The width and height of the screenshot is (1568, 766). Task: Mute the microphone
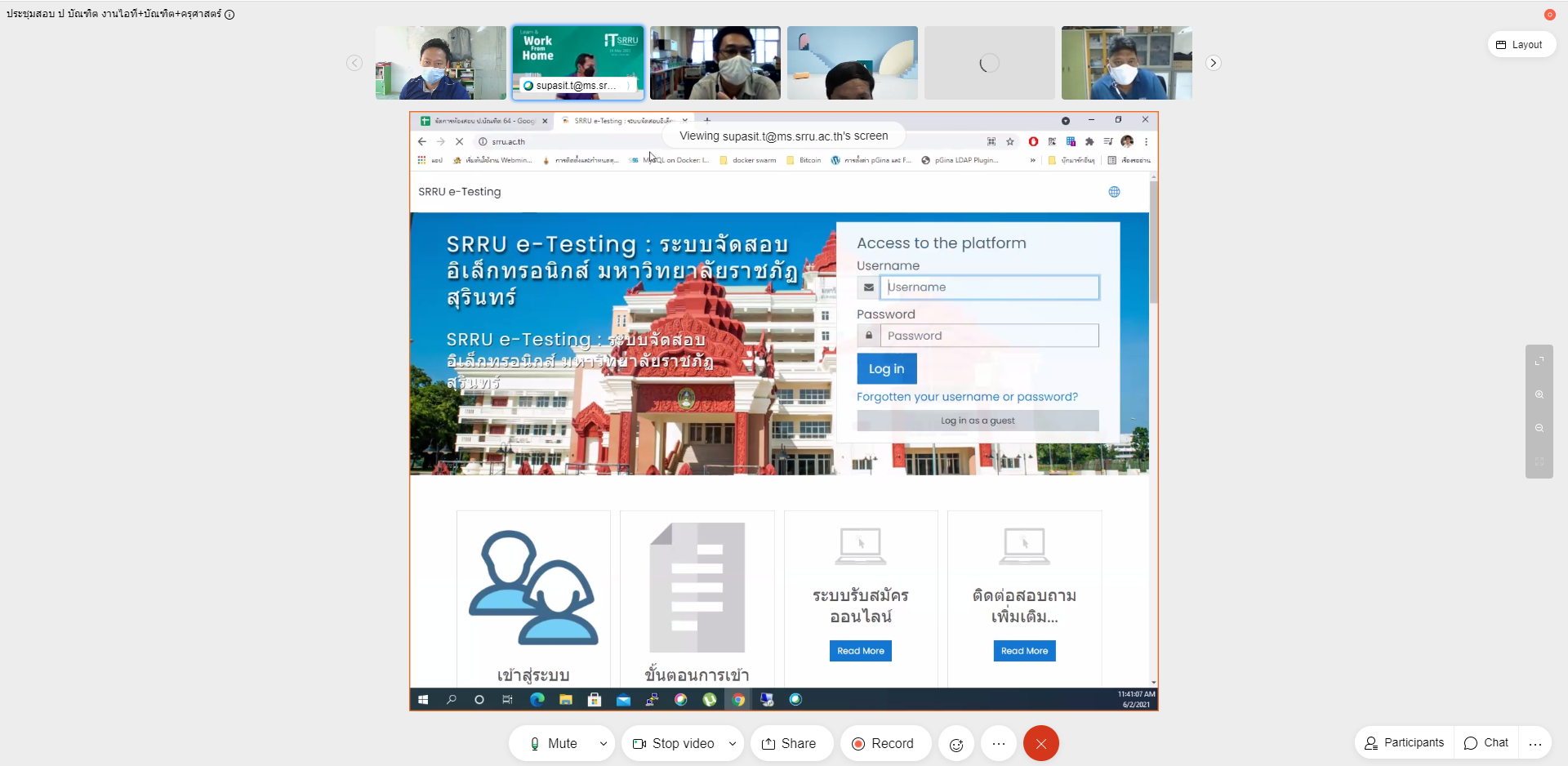point(553,744)
